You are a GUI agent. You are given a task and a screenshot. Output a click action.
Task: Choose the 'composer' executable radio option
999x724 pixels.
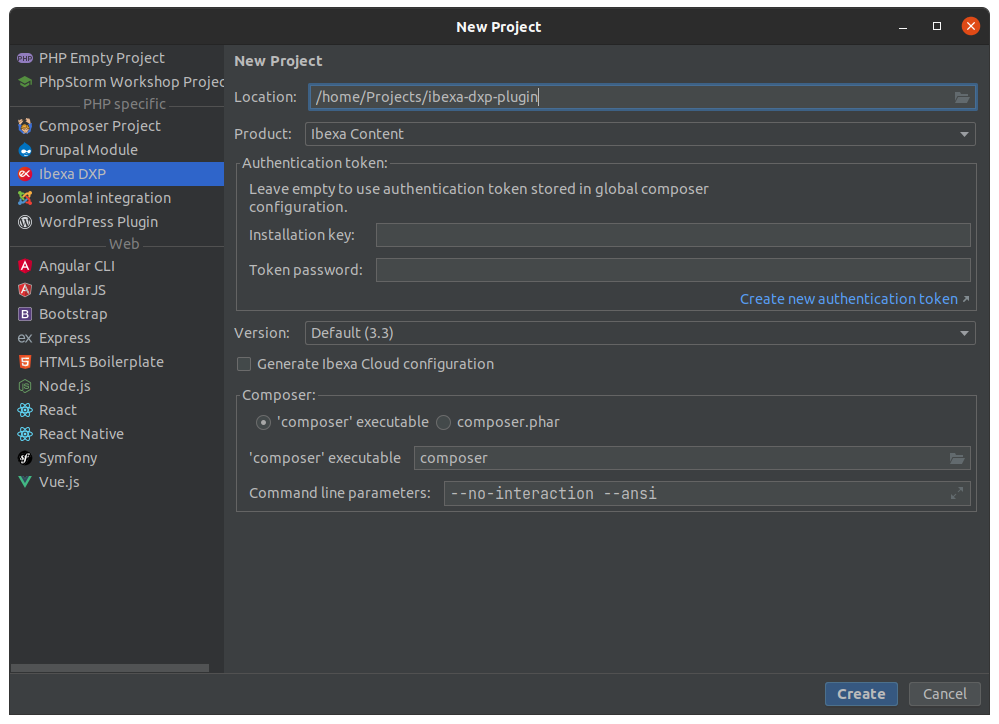[x=262, y=422]
